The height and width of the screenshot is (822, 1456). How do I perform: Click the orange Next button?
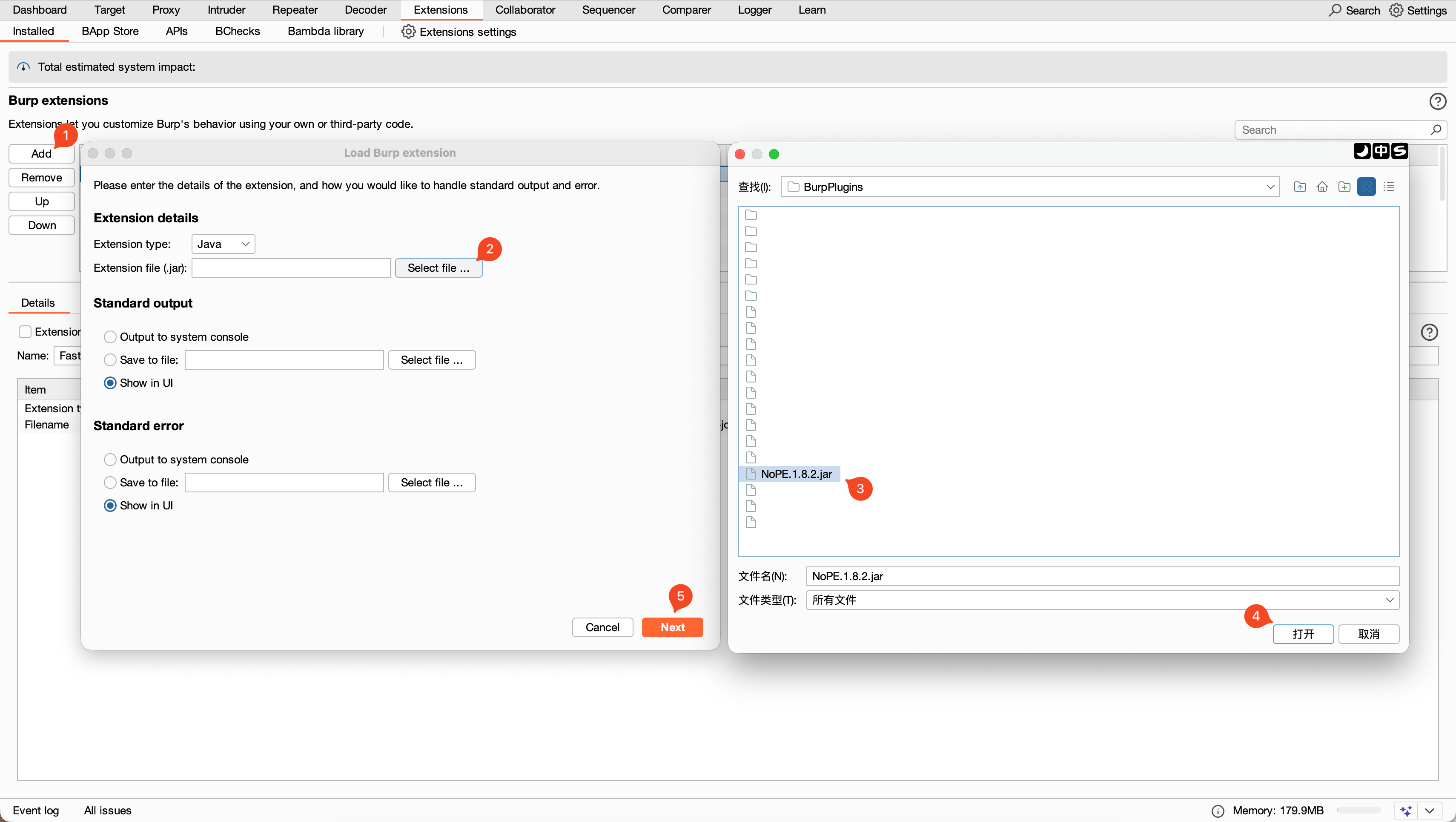(673, 627)
